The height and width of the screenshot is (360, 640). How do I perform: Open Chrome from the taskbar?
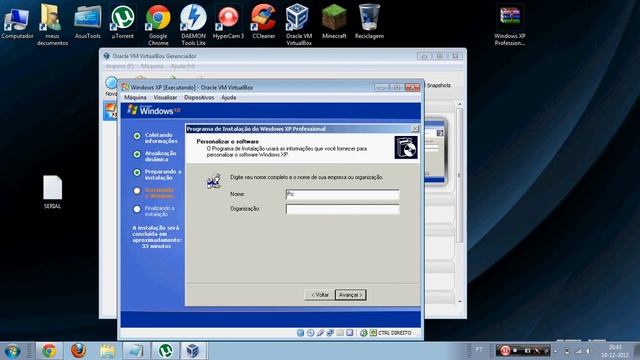[x=49, y=351]
